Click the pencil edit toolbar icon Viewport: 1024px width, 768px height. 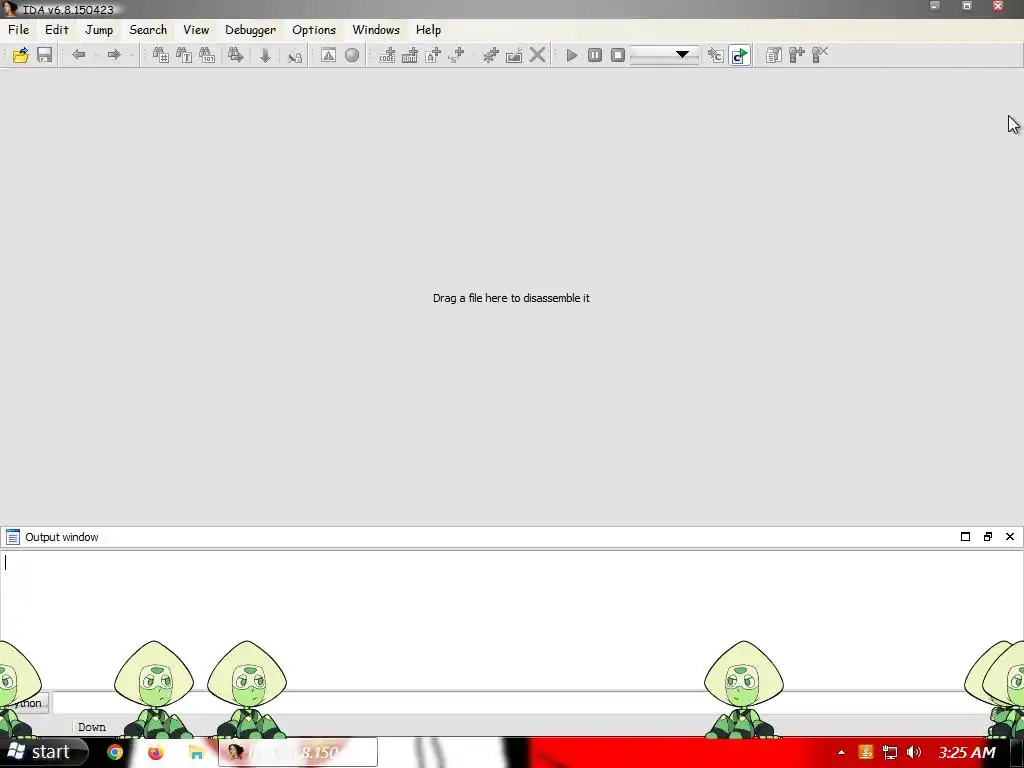coord(514,56)
